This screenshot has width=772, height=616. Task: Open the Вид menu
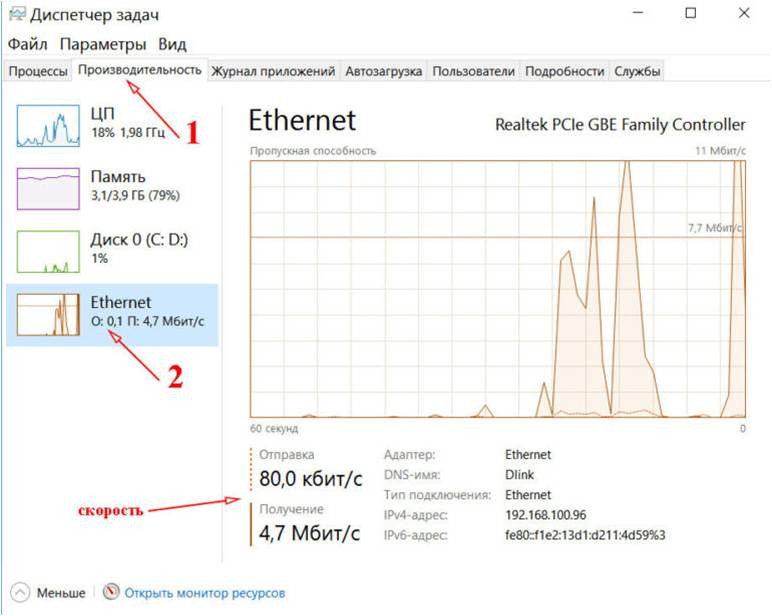coord(172,45)
